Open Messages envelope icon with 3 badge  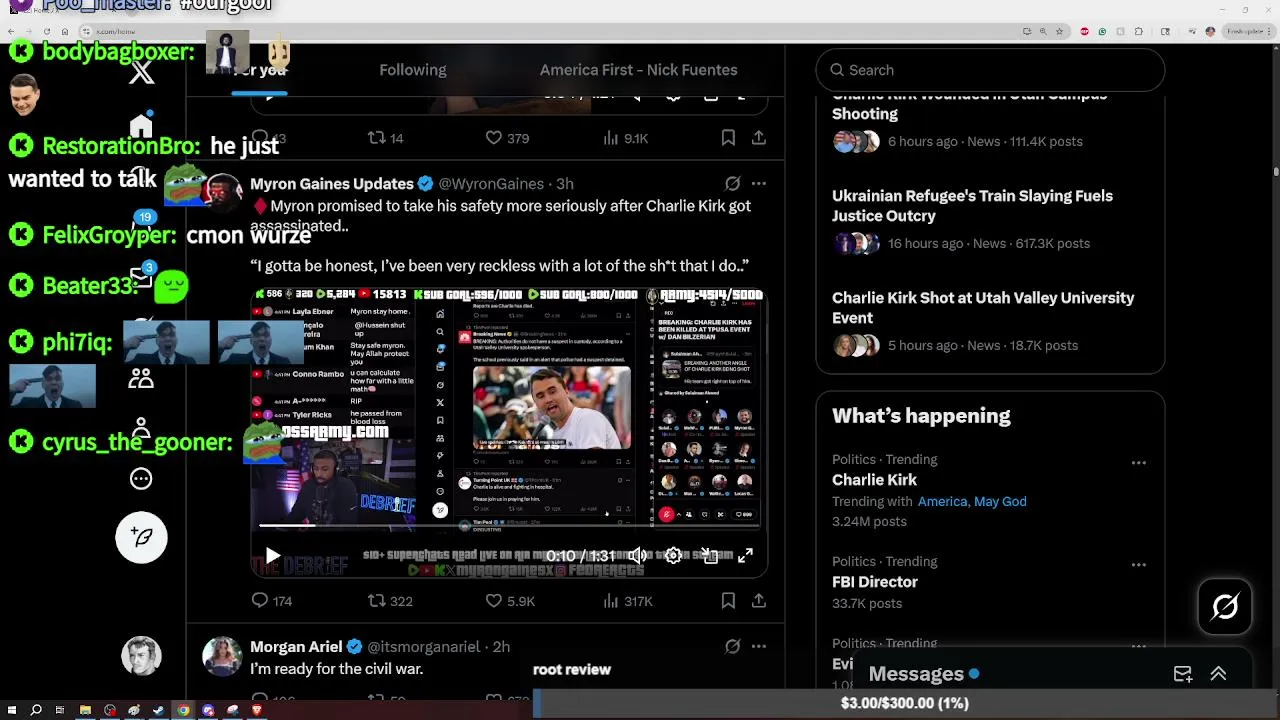pos(141,278)
